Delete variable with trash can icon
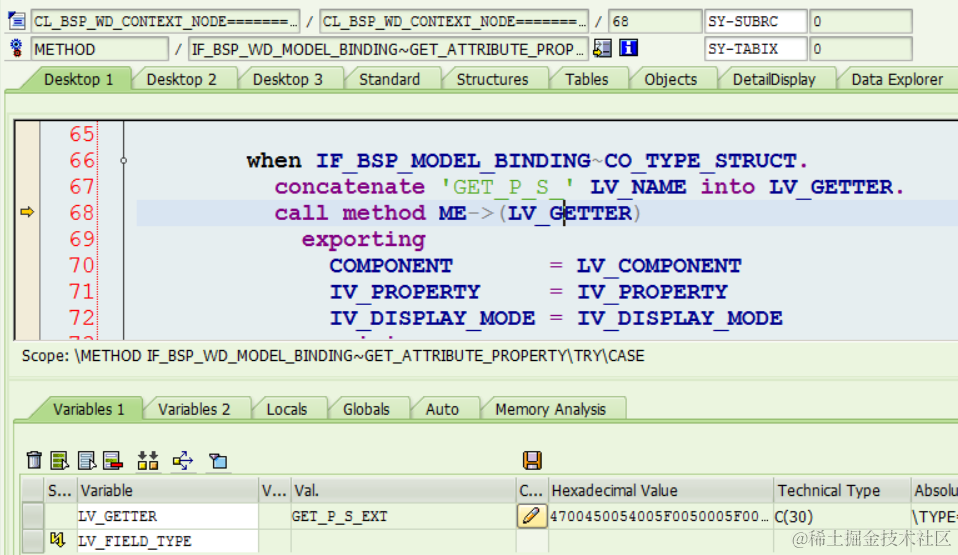 click(x=34, y=460)
